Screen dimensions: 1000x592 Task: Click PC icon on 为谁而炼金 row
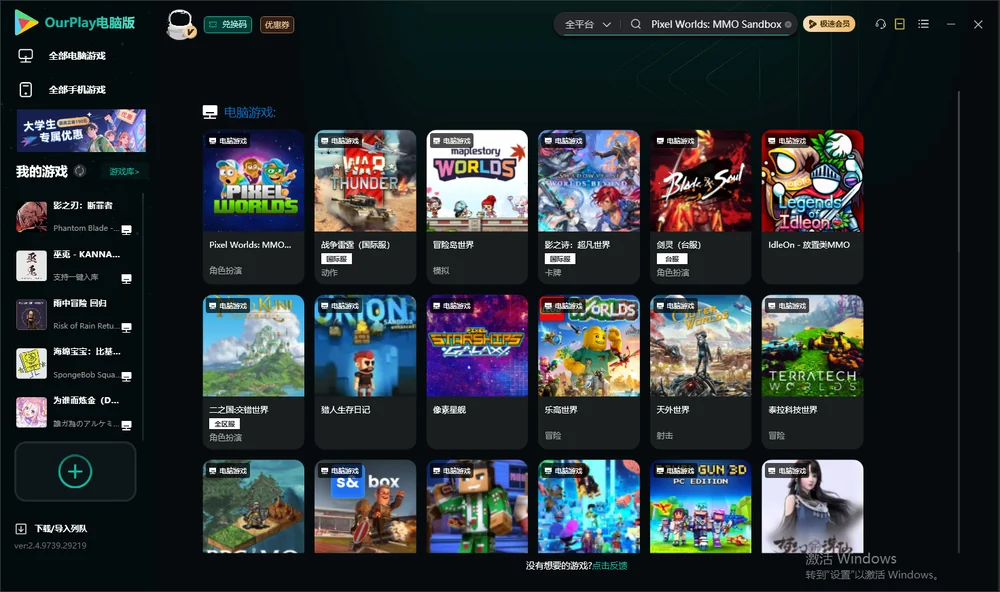(126, 426)
